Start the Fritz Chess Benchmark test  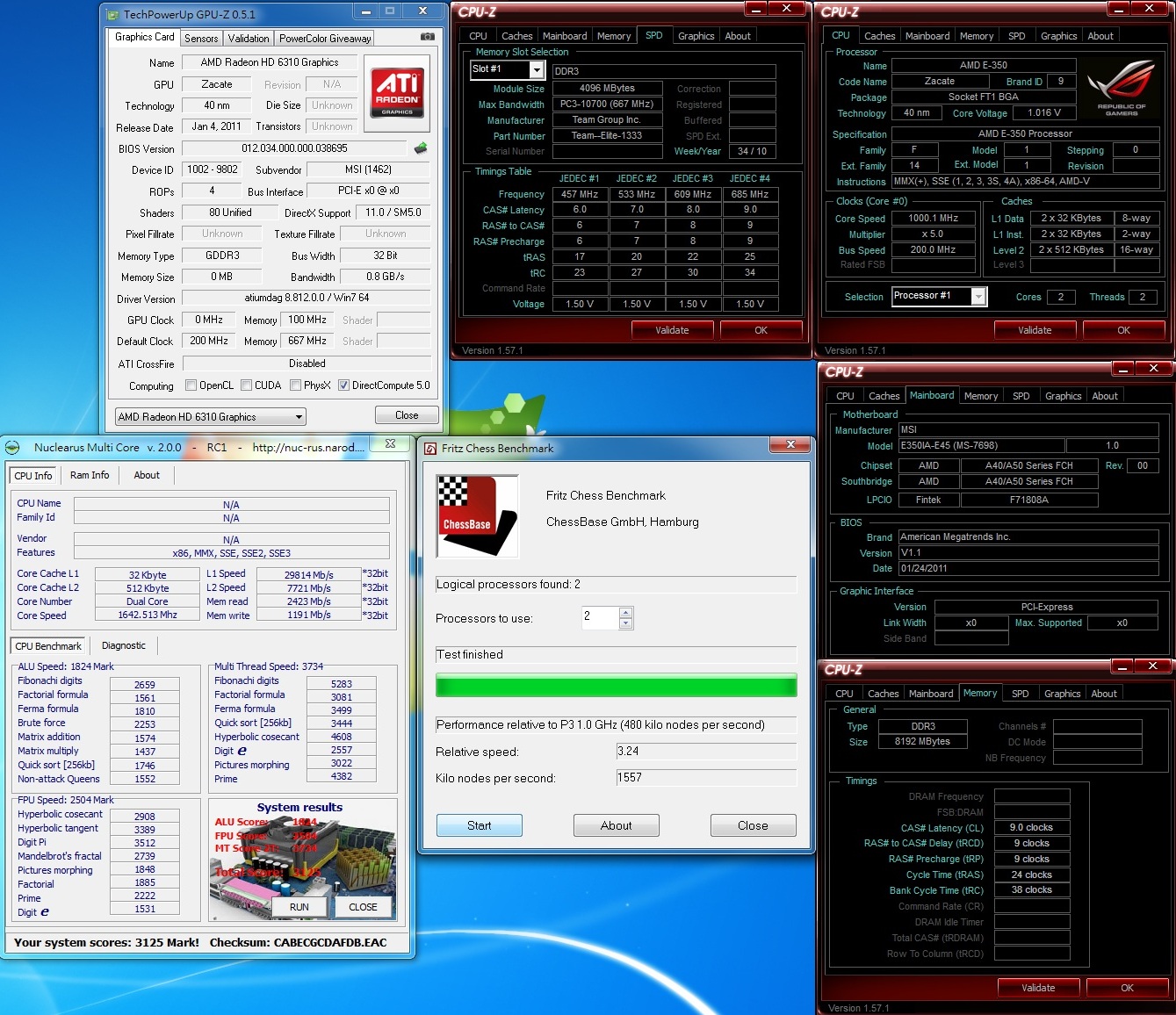pyautogui.click(x=480, y=825)
